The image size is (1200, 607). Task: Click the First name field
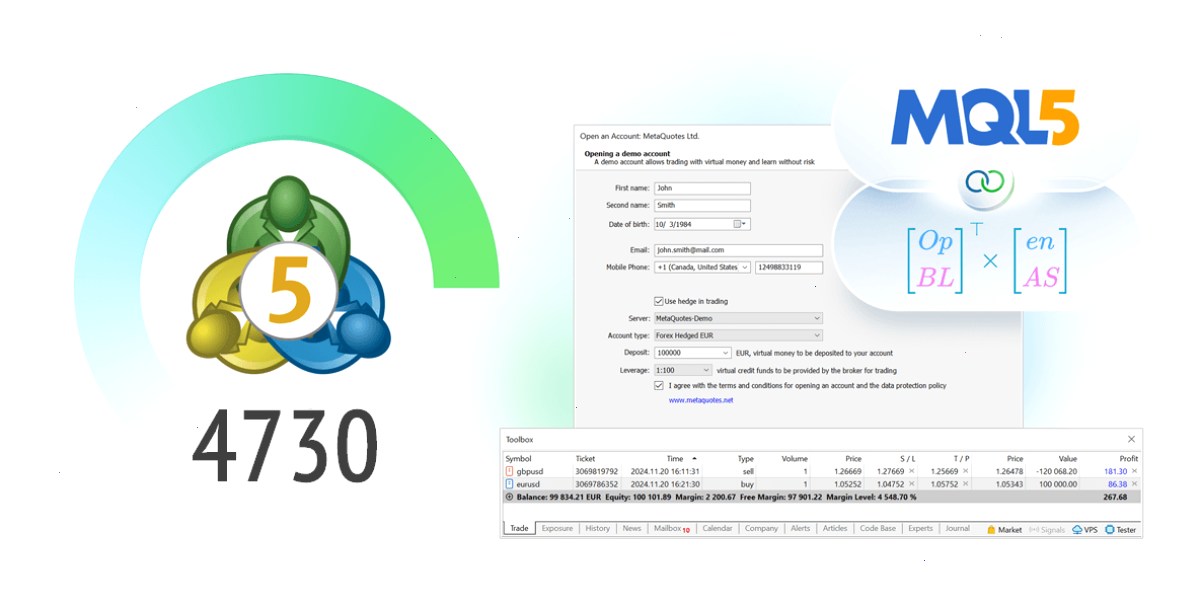tap(701, 188)
